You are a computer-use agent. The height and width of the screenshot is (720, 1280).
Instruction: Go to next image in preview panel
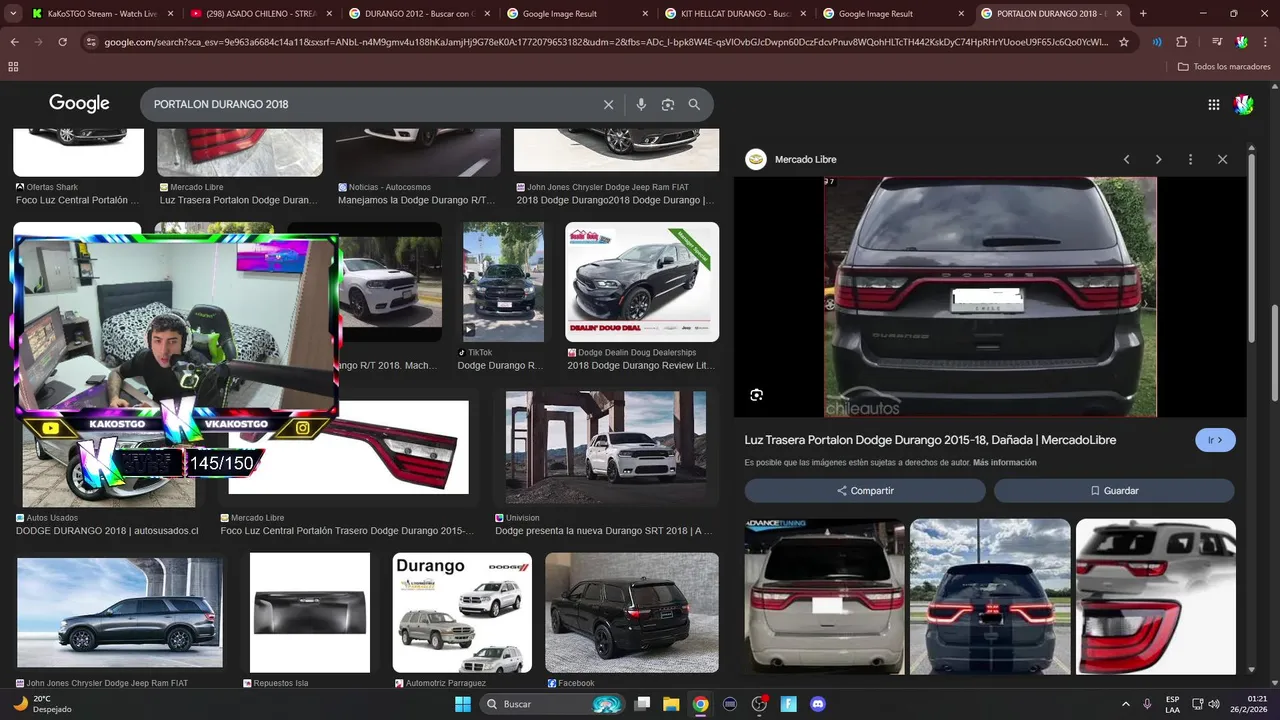tap(1158, 159)
